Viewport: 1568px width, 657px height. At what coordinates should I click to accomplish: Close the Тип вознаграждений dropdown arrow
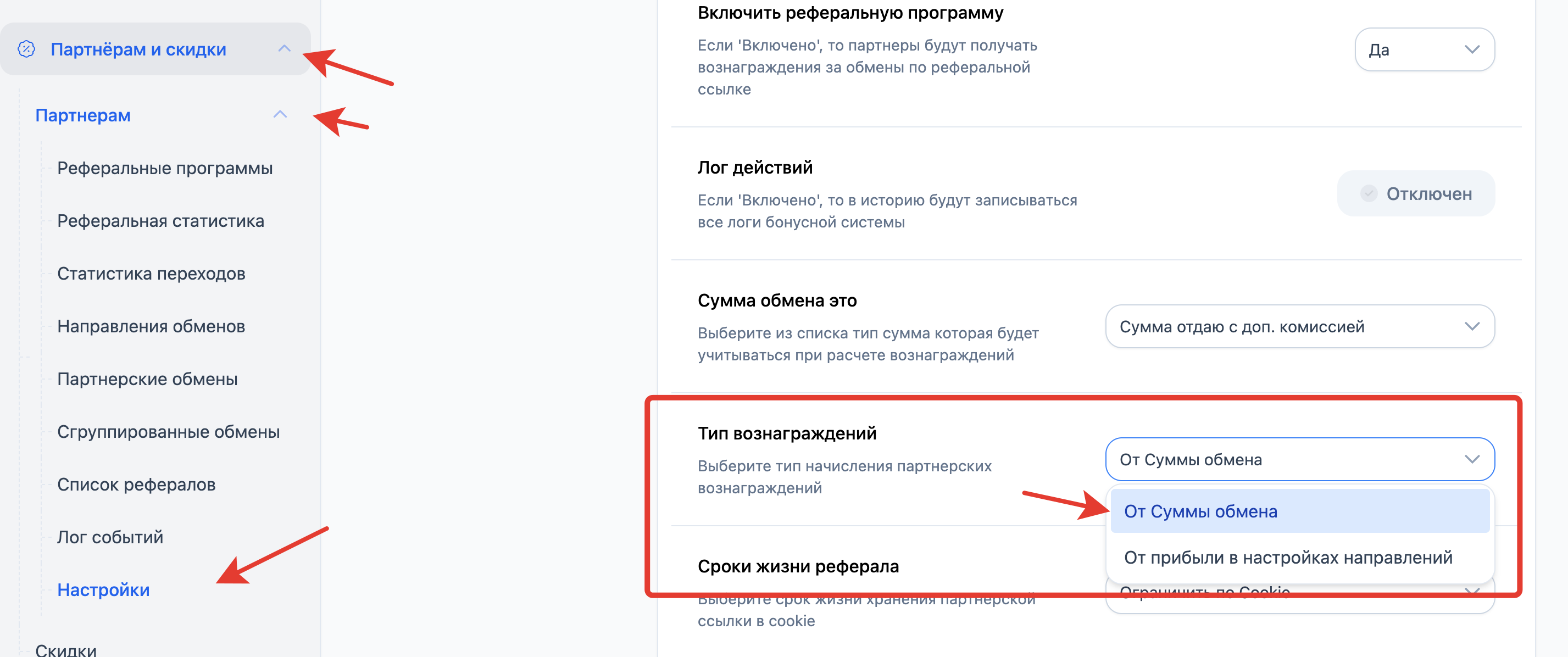pos(1471,459)
